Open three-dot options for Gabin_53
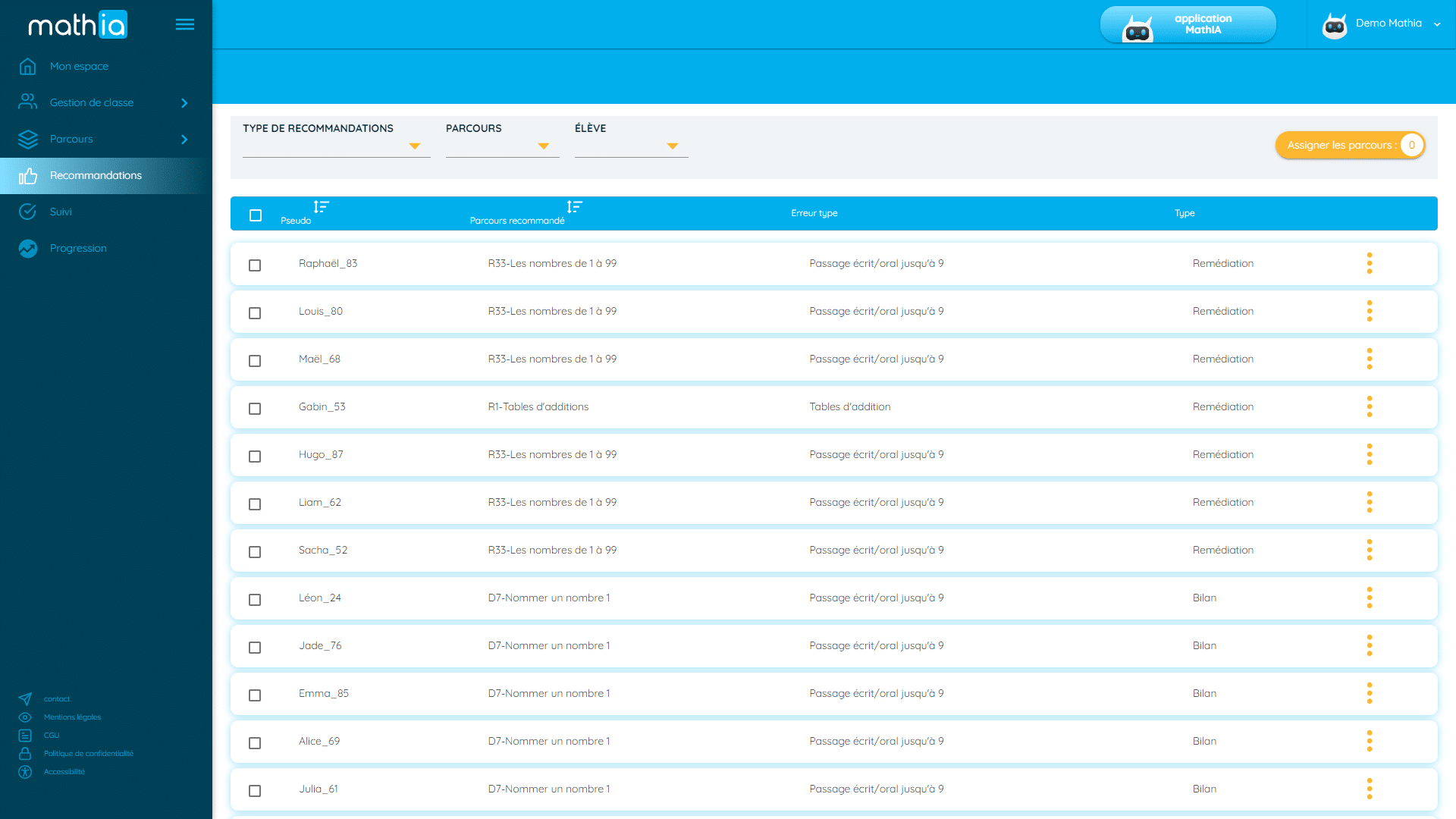The height and width of the screenshot is (819, 1456). coord(1369,406)
